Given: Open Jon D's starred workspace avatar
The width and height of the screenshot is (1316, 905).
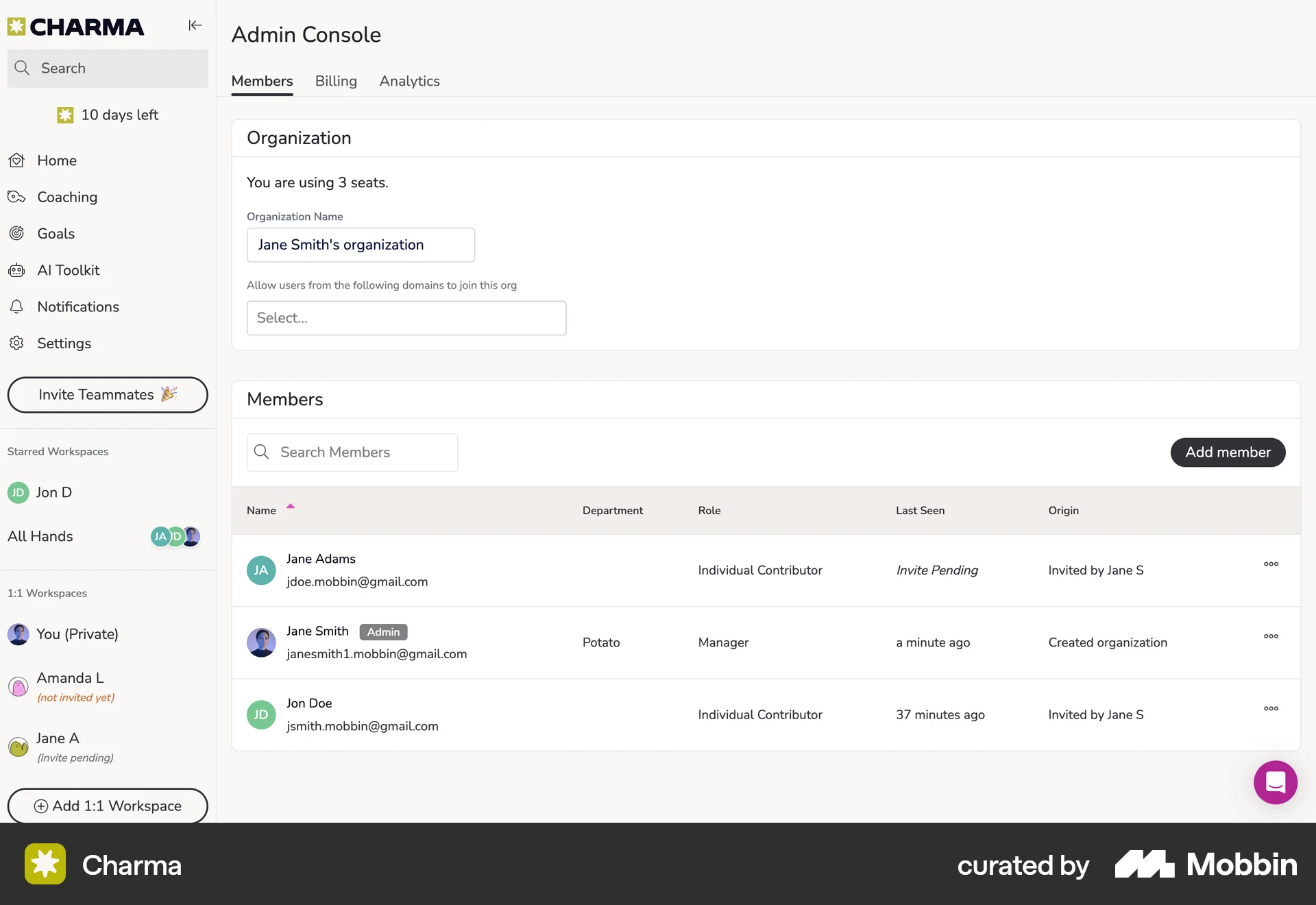Looking at the screenshot, I should [18, 492].
